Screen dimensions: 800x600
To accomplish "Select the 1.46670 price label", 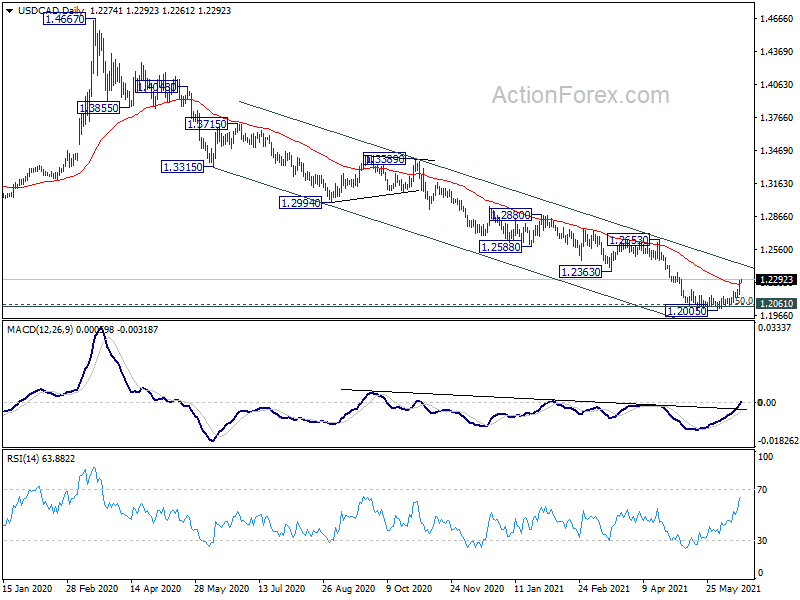I will pyautogui.click(x=65, y=19).
